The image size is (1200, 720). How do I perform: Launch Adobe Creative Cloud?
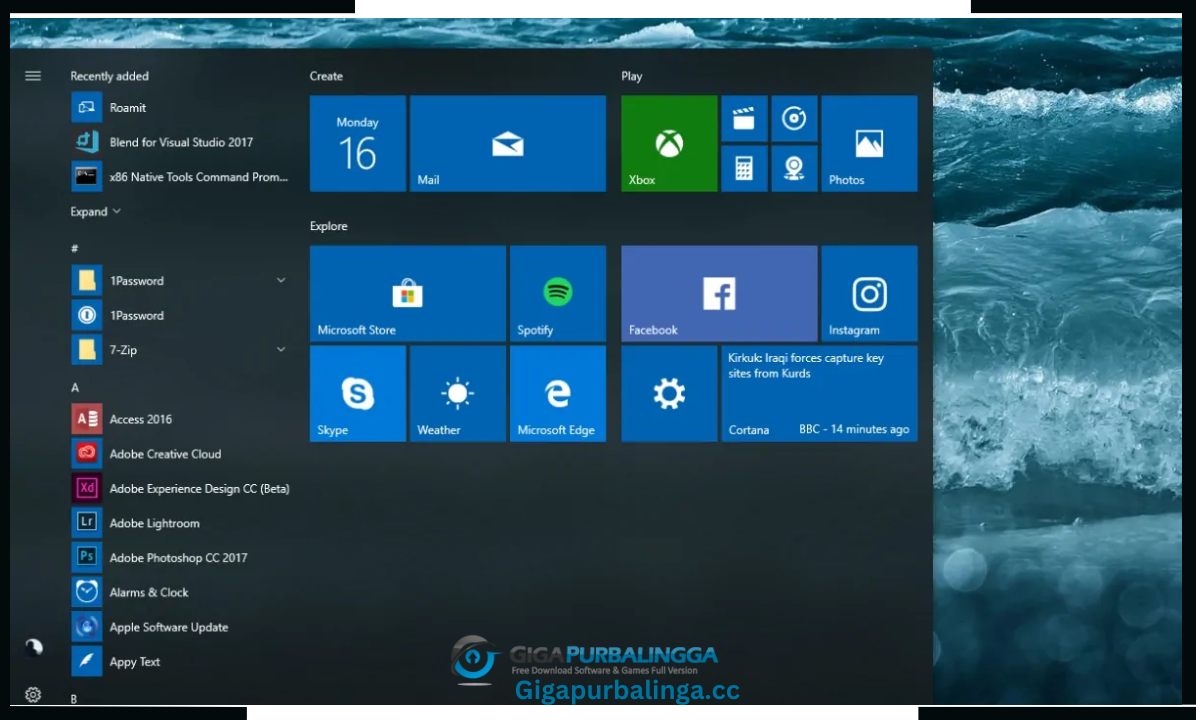pyautogui.click(x=180, y=454)
